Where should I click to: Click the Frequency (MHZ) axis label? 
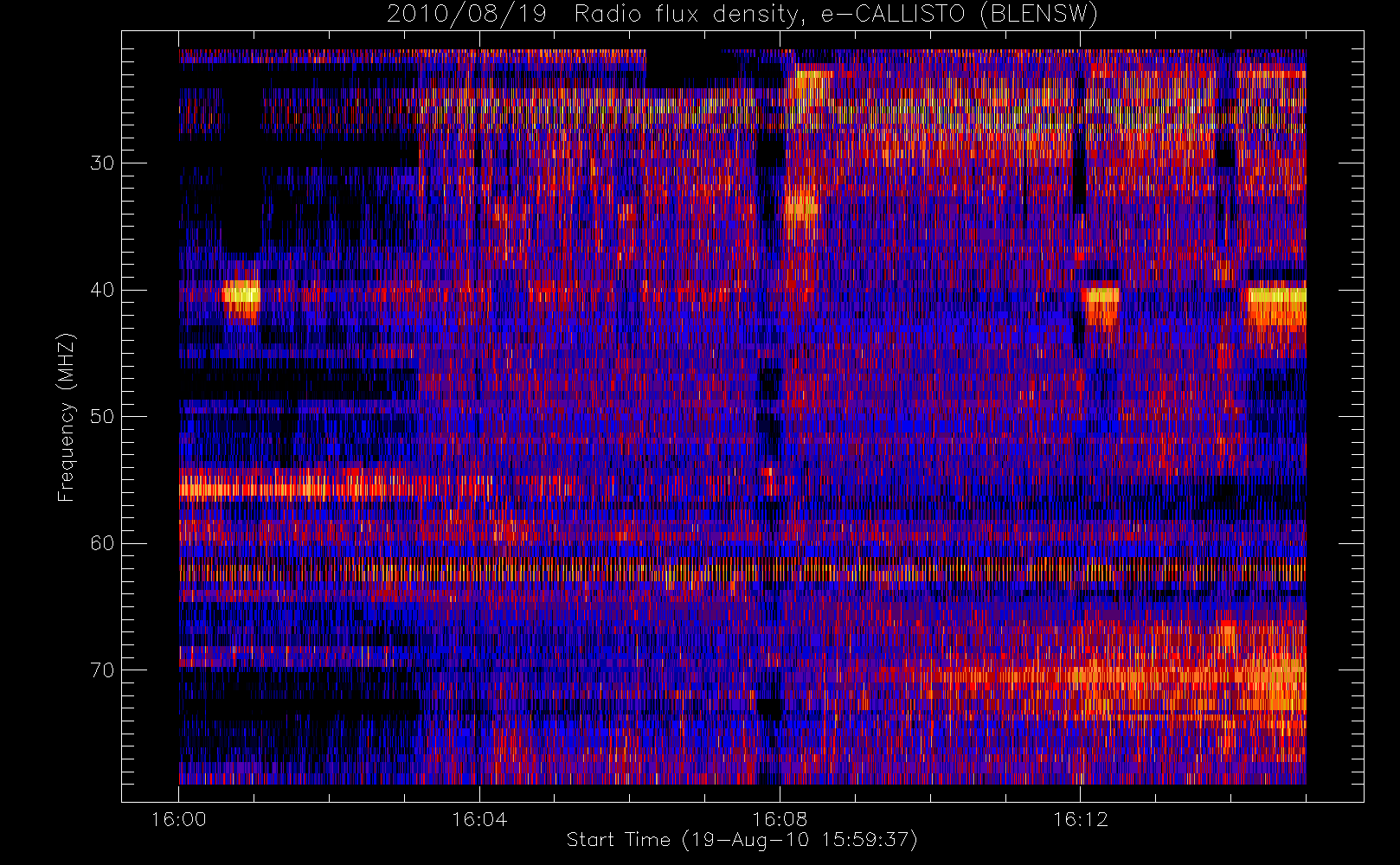click(66, 417)
